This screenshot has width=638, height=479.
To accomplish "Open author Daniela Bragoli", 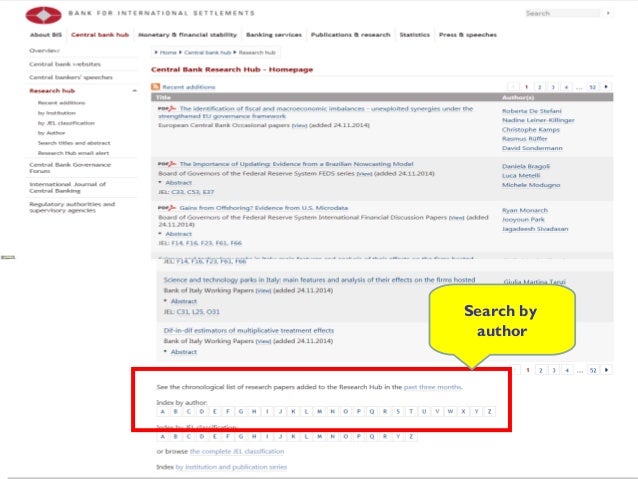I will point(526,166).
